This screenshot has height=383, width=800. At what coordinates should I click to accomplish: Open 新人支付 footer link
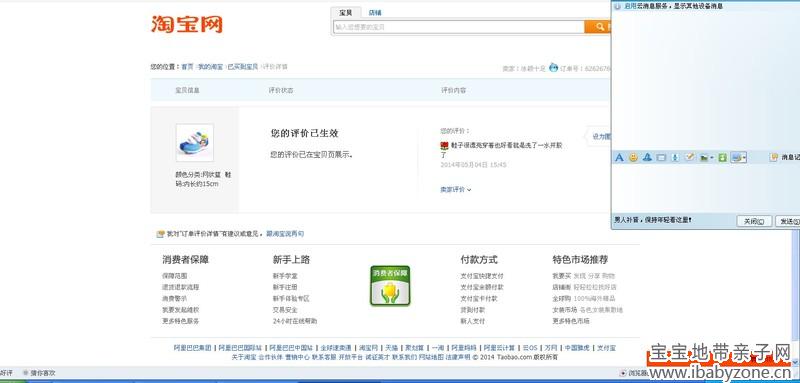473,321
